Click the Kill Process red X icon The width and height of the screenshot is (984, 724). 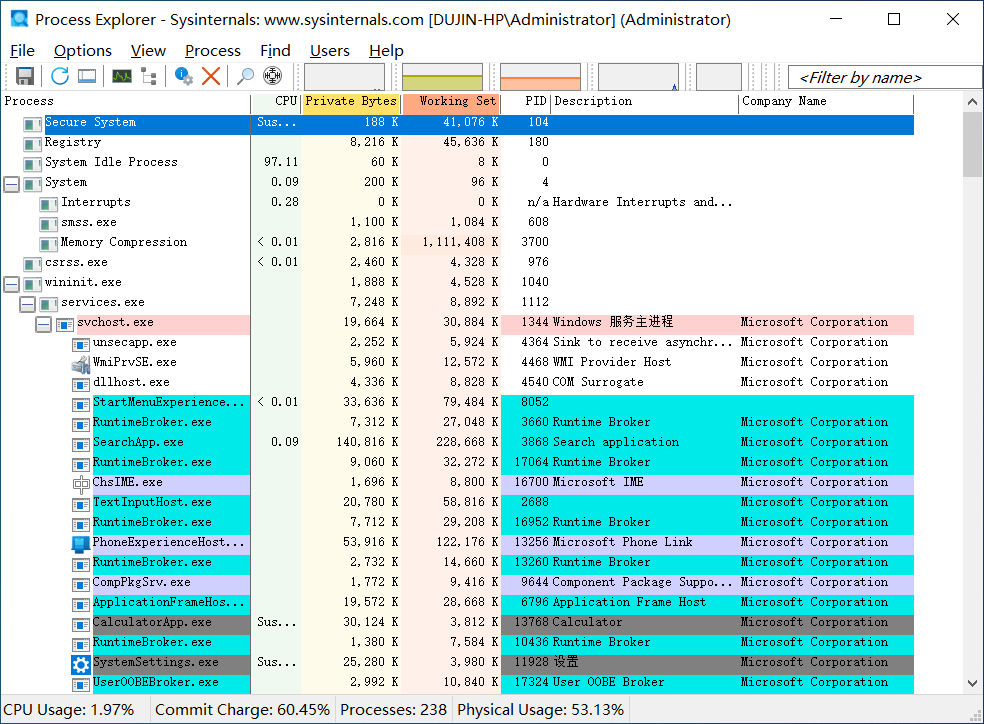click(209, 76)
